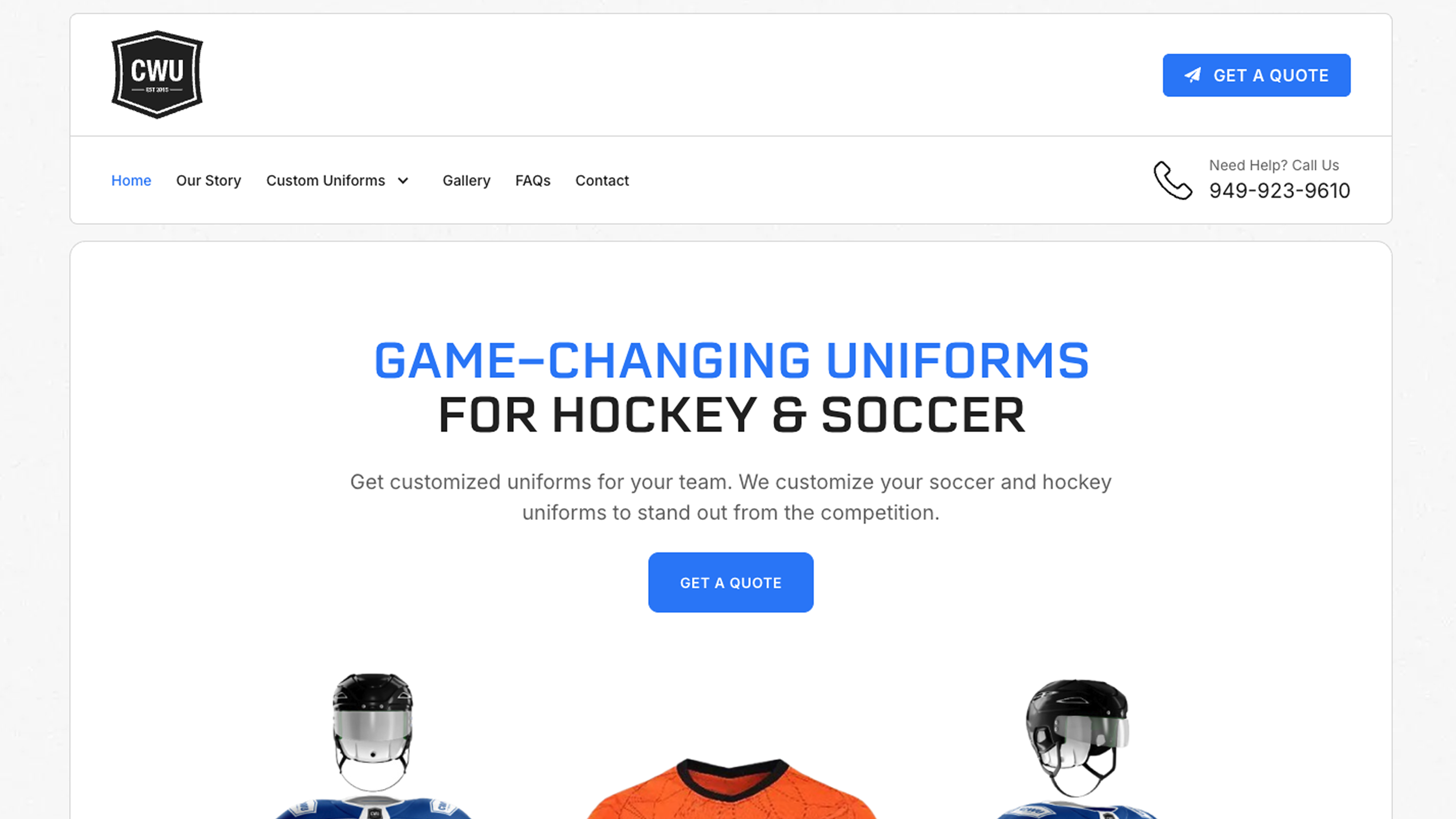Expand the Custom Uniforms chevron arrow
Screen dimensions: 1456x819
point(403,180)
